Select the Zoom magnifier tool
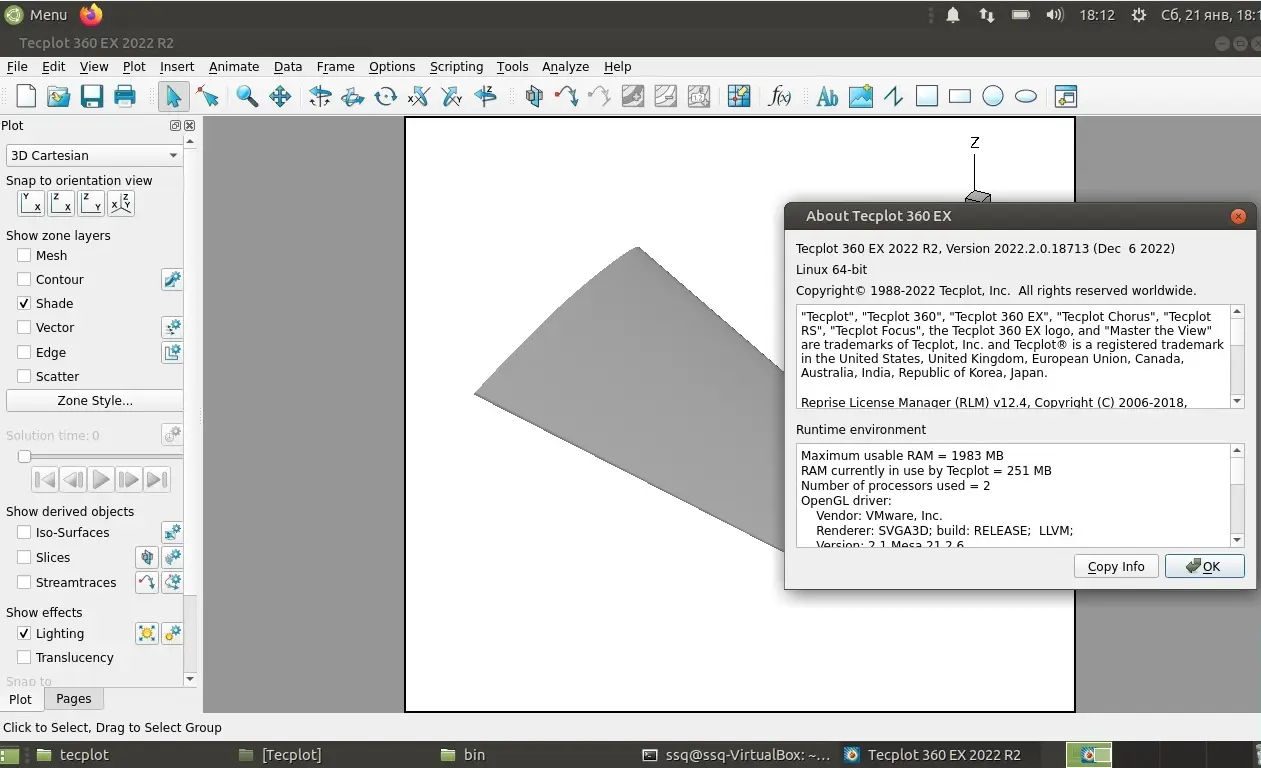 [x=247, y=97]
